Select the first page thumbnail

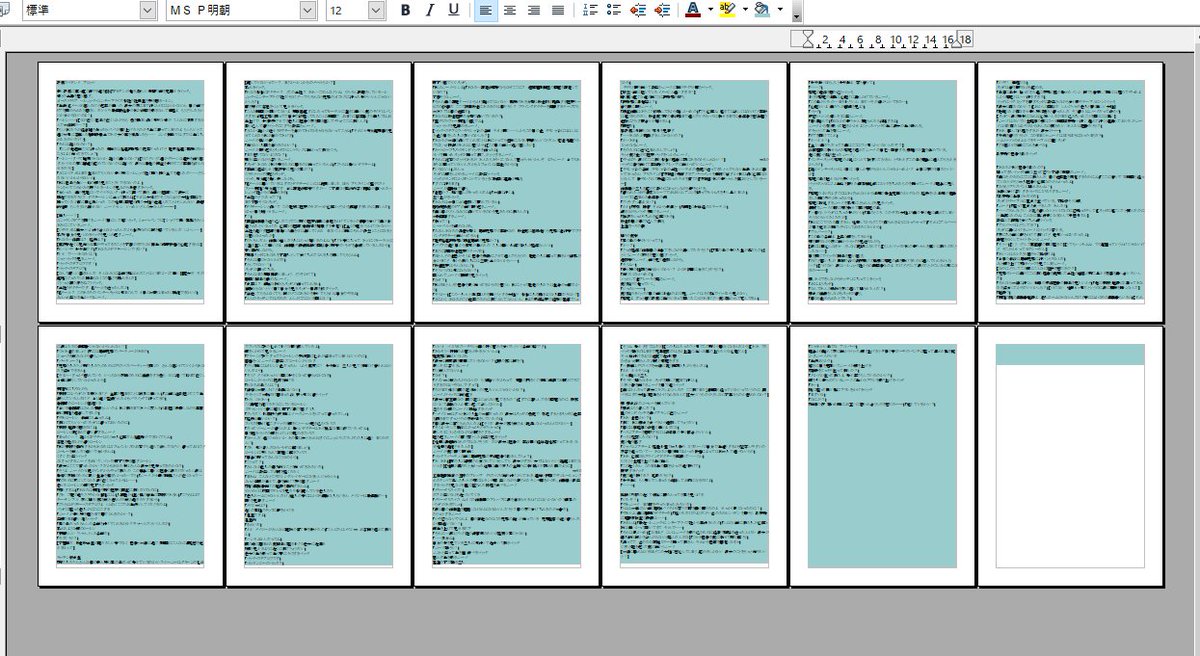pyautogui.click(x=130, y=192)
